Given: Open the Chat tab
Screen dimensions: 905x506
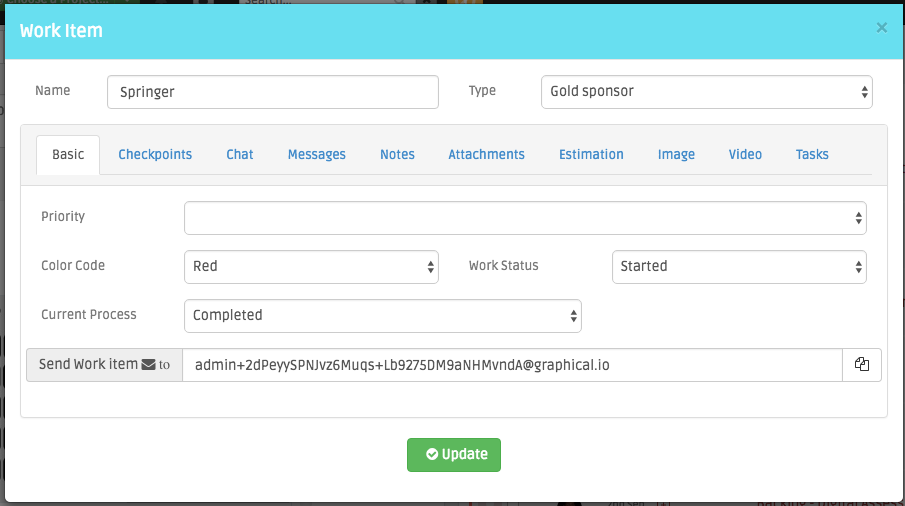Looking at the screenshot, I should click(x=240, y=155).
